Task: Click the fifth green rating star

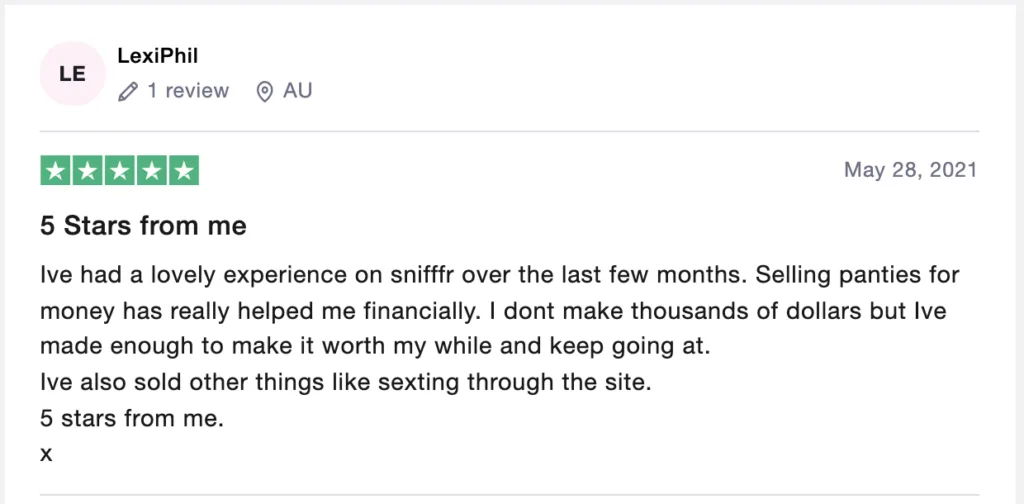Action: click(184, 171)
